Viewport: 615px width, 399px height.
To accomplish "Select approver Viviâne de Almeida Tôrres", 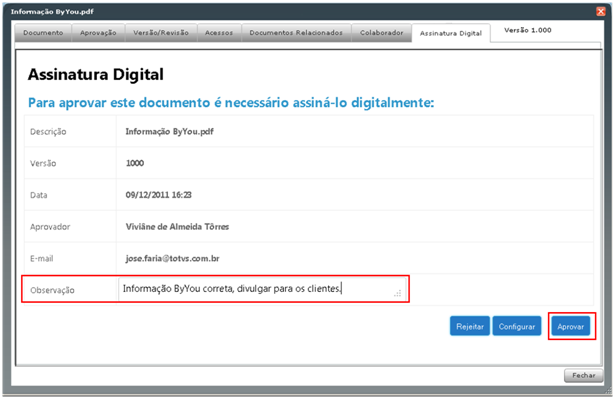I will pyautogui.click(x=177, y=227).
